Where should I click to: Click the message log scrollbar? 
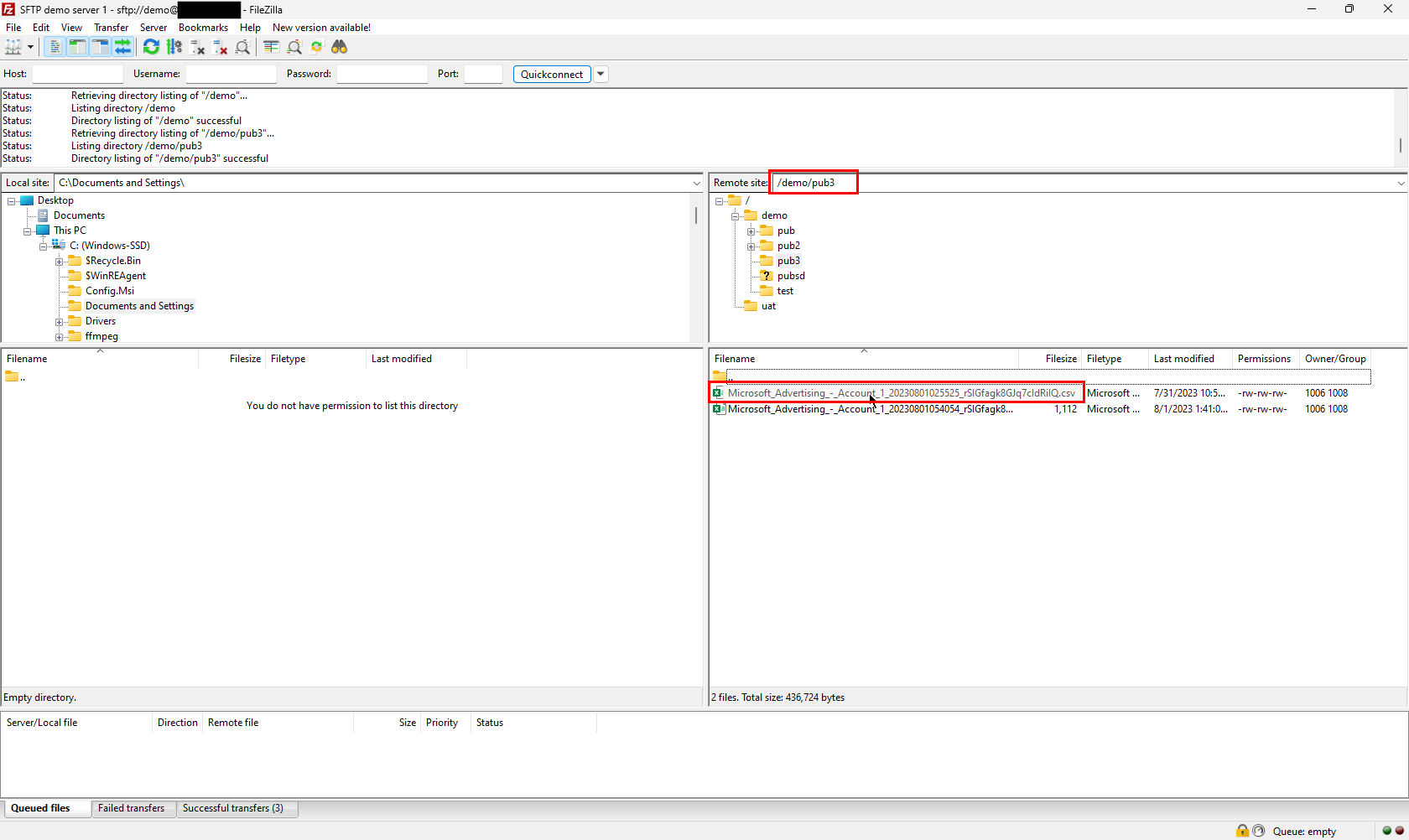coord(1400,146)
